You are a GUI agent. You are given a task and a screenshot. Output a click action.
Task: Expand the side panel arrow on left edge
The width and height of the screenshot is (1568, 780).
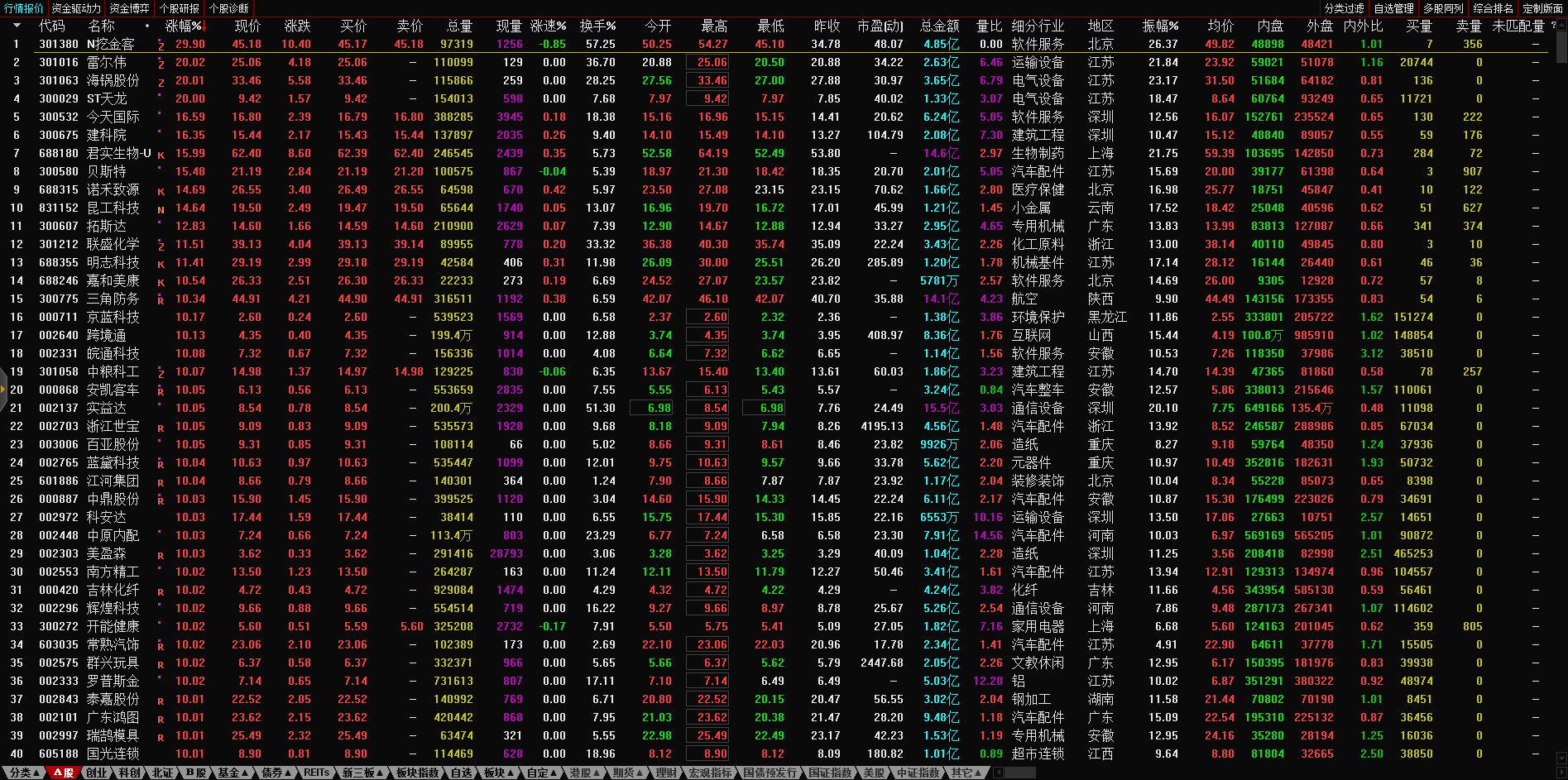[3, 407]
